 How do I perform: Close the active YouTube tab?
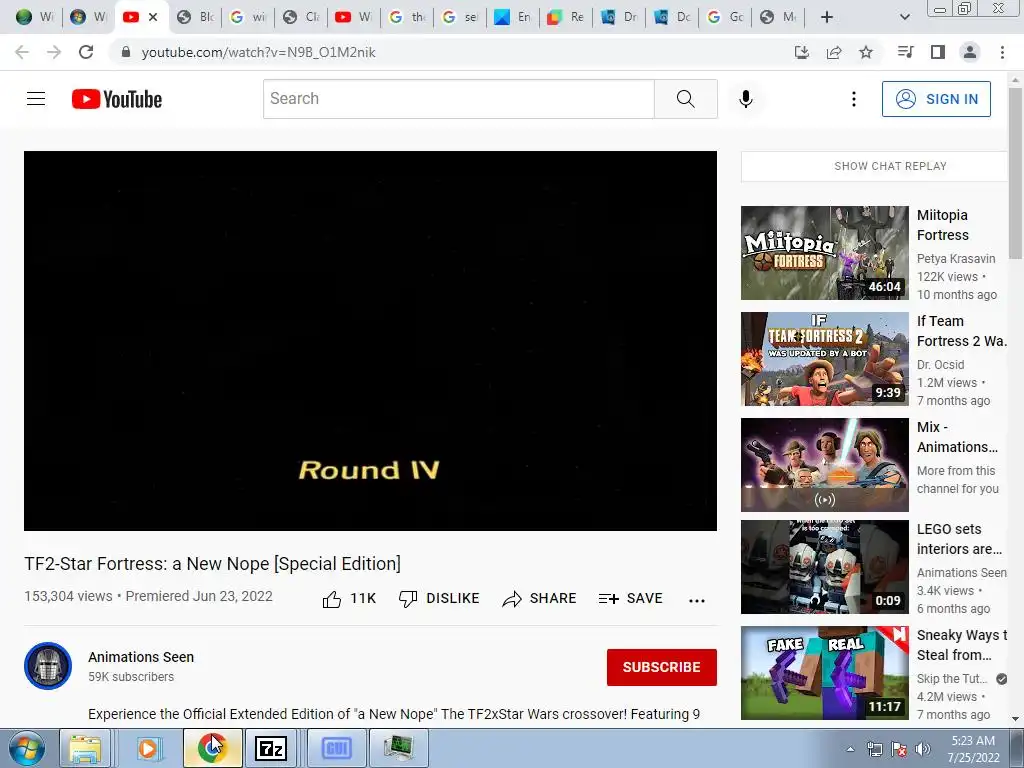pos(153,17)
